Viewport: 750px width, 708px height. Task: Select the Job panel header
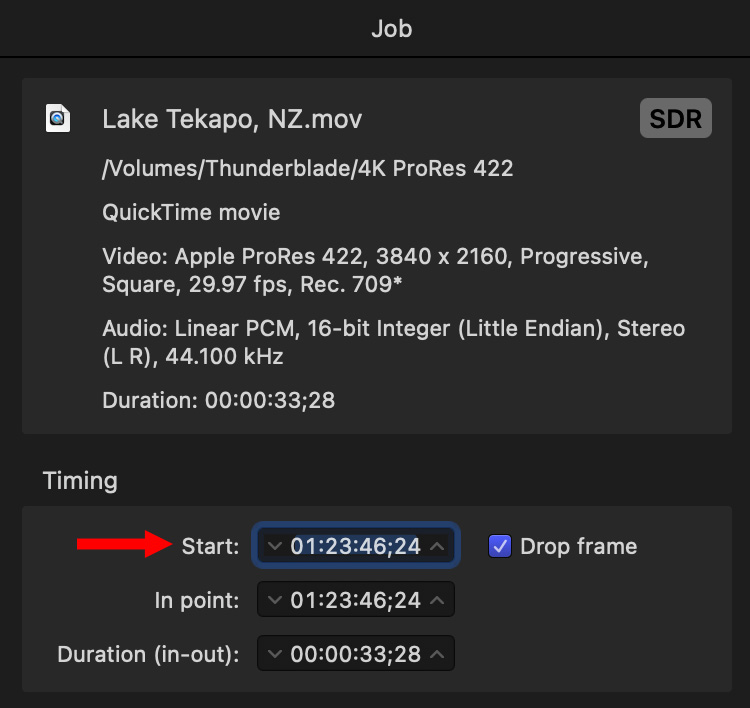pyautogui.click(x=391, y=29)
